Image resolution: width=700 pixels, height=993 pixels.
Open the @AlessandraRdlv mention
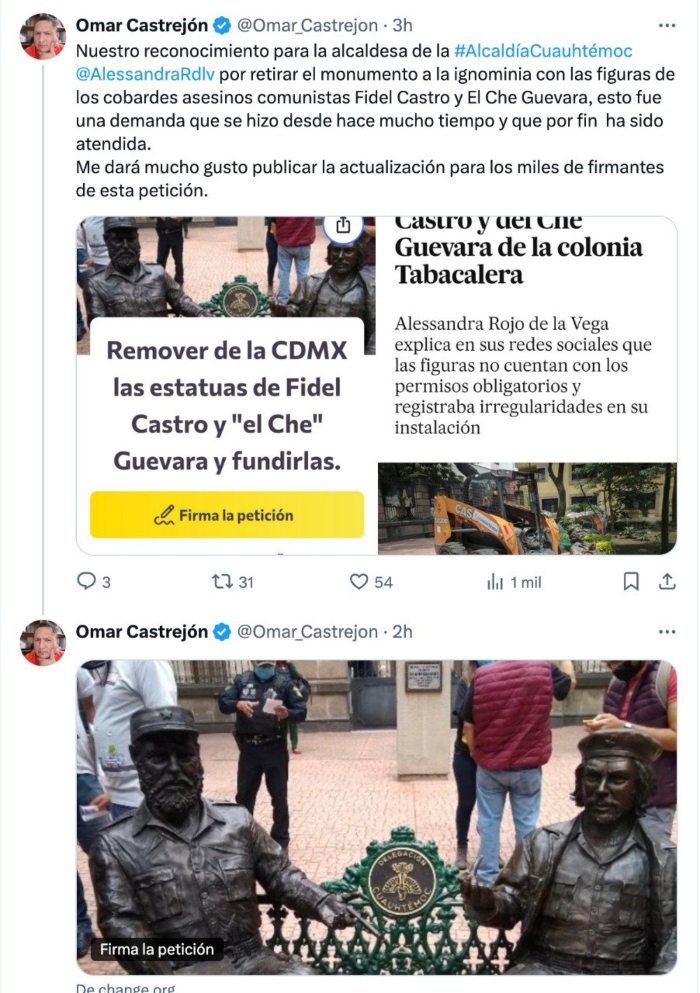145,74
